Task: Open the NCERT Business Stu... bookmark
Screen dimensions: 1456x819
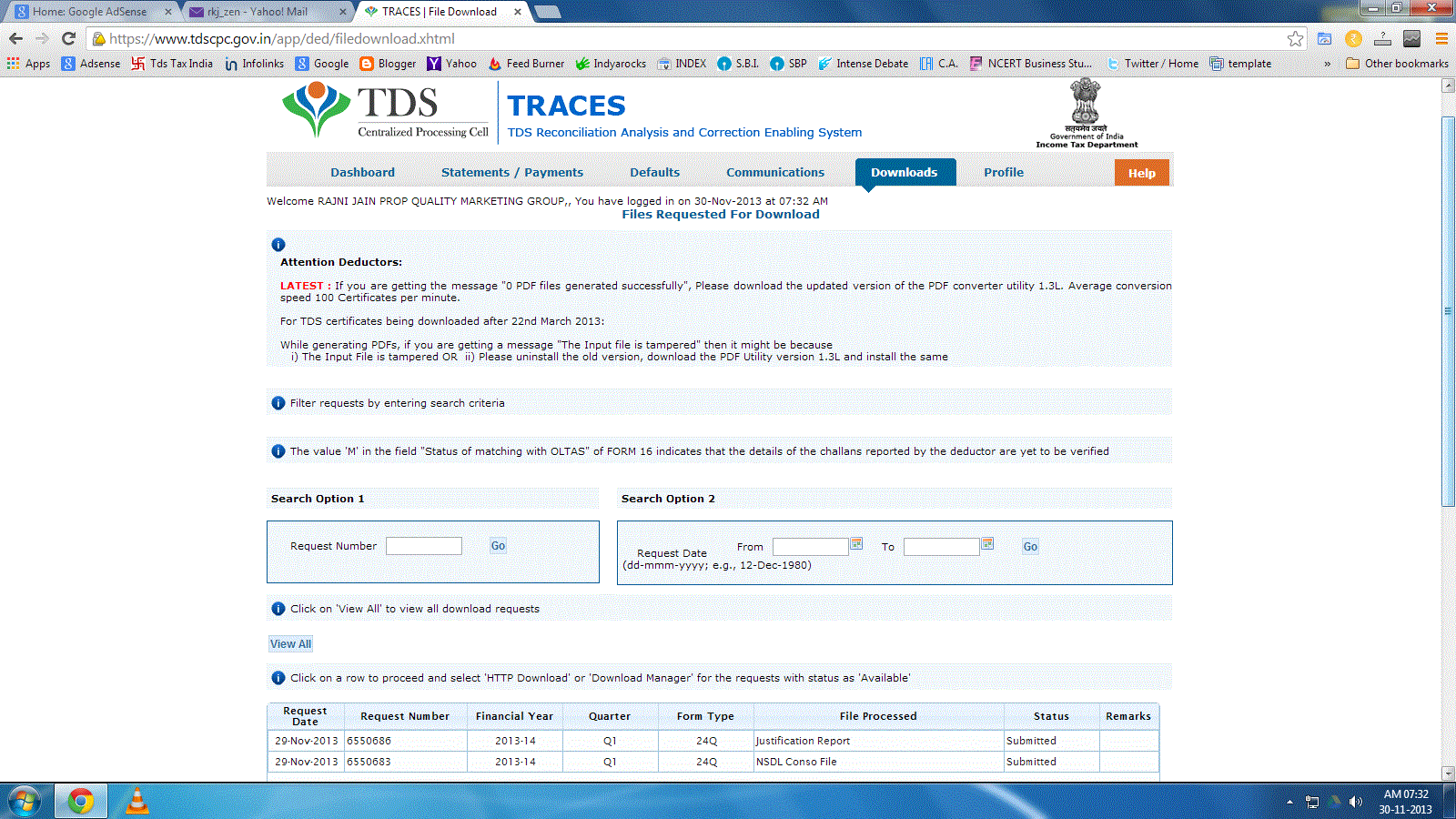Action: click(1031, 64)
